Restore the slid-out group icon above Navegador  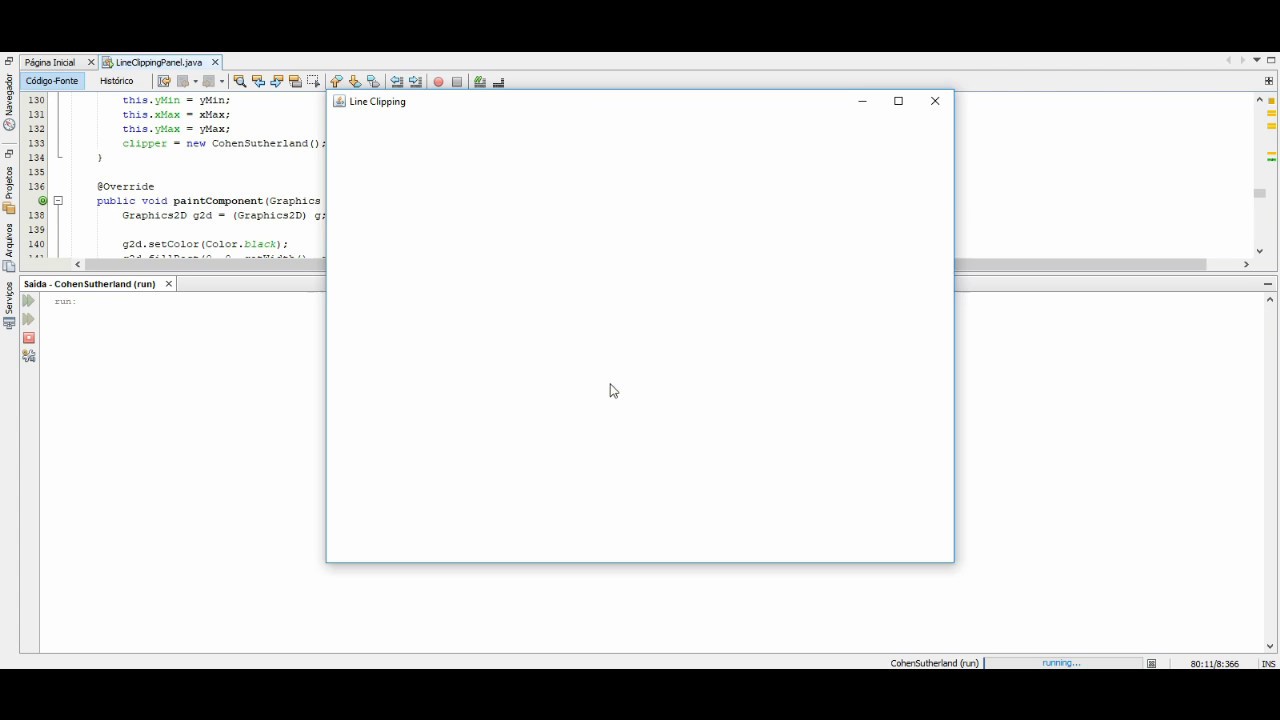9,61
